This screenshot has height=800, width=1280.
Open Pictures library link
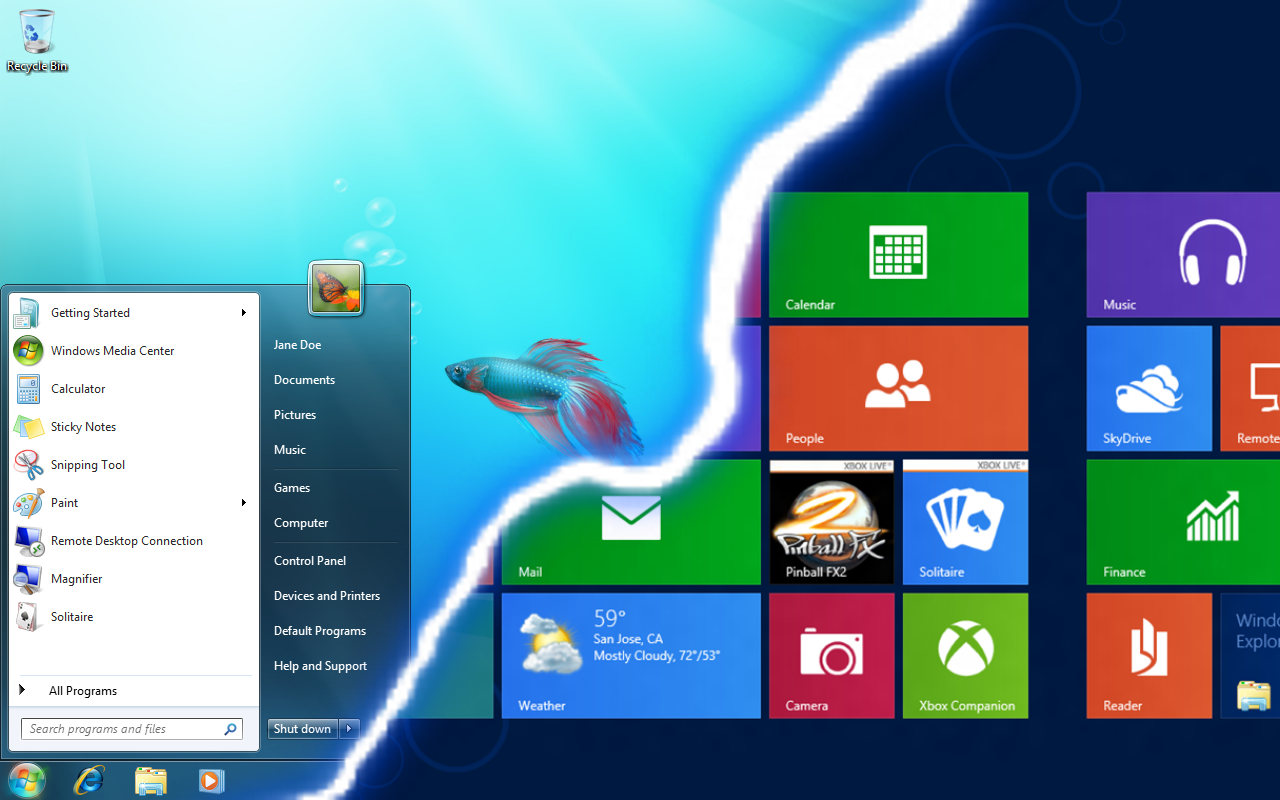point(295,415)
